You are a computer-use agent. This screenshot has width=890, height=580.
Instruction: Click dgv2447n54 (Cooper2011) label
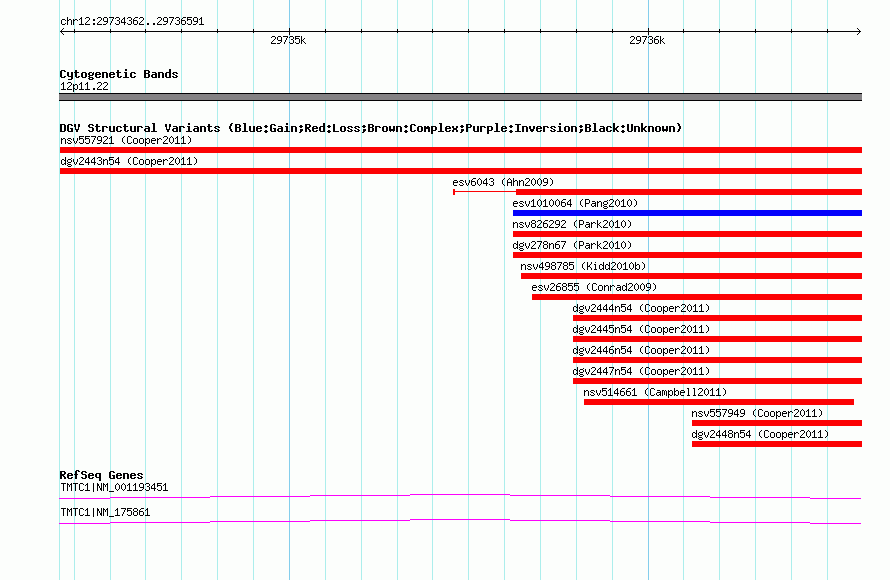641,371
